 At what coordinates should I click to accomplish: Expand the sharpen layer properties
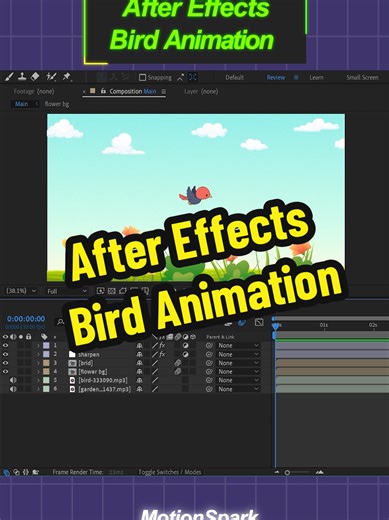(38, 354)
